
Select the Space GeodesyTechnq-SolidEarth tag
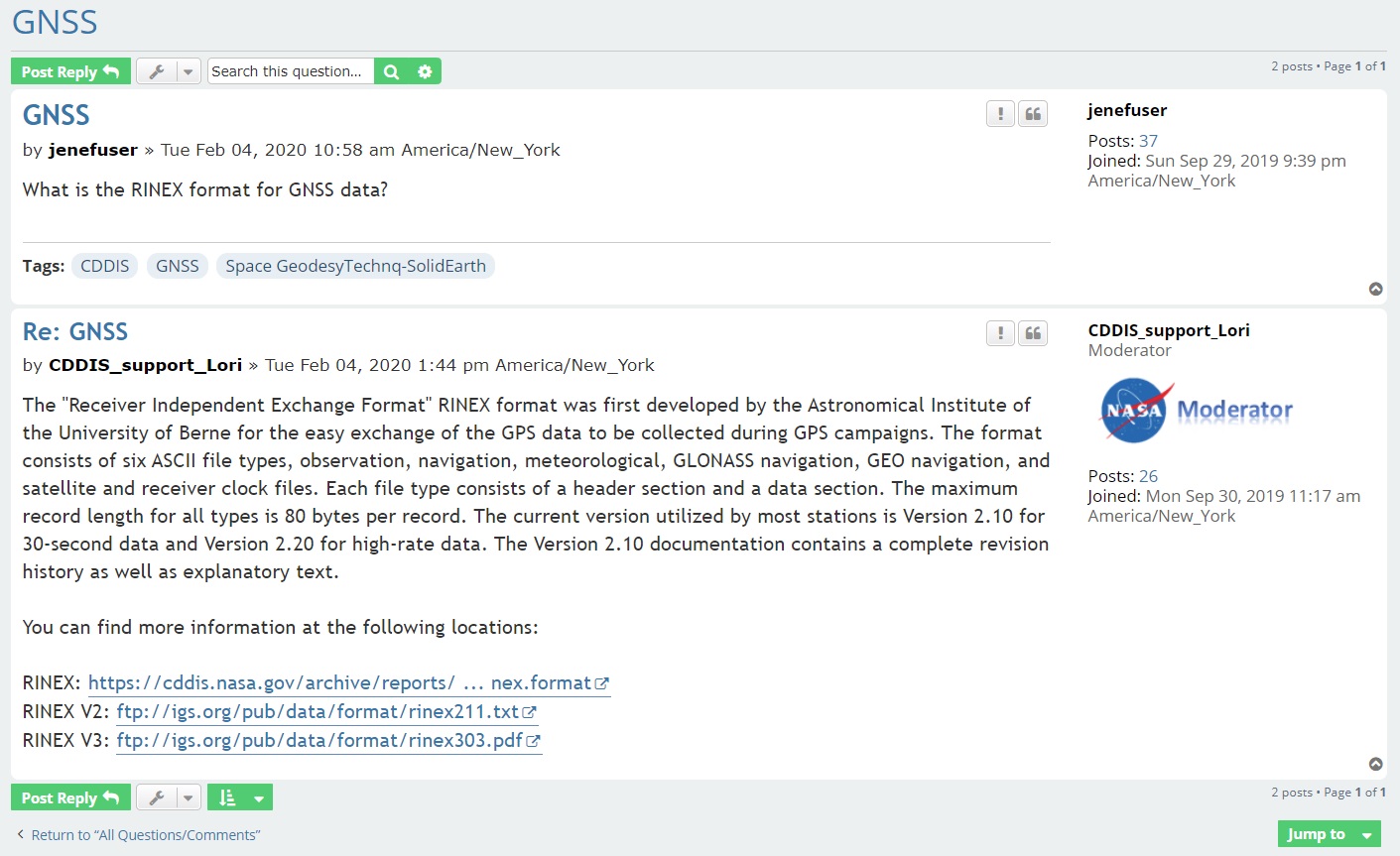[355, 266]
